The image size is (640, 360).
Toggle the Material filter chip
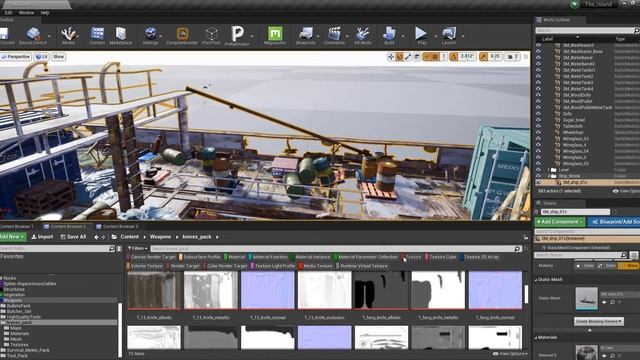coord(235,257)
